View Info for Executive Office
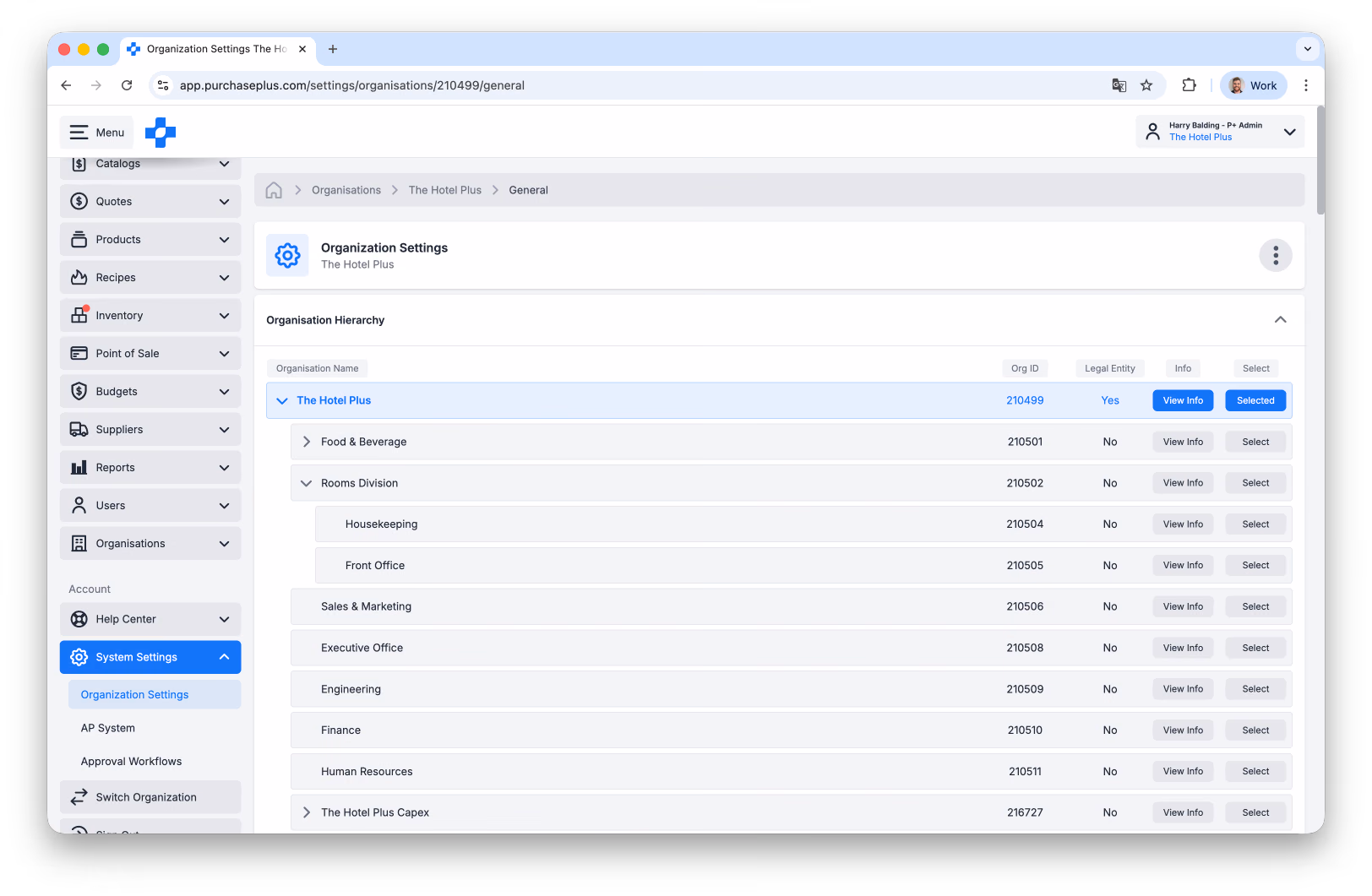Image resolution: width=1372 pixels, height=896 pixels. [x=1183, y=648]
